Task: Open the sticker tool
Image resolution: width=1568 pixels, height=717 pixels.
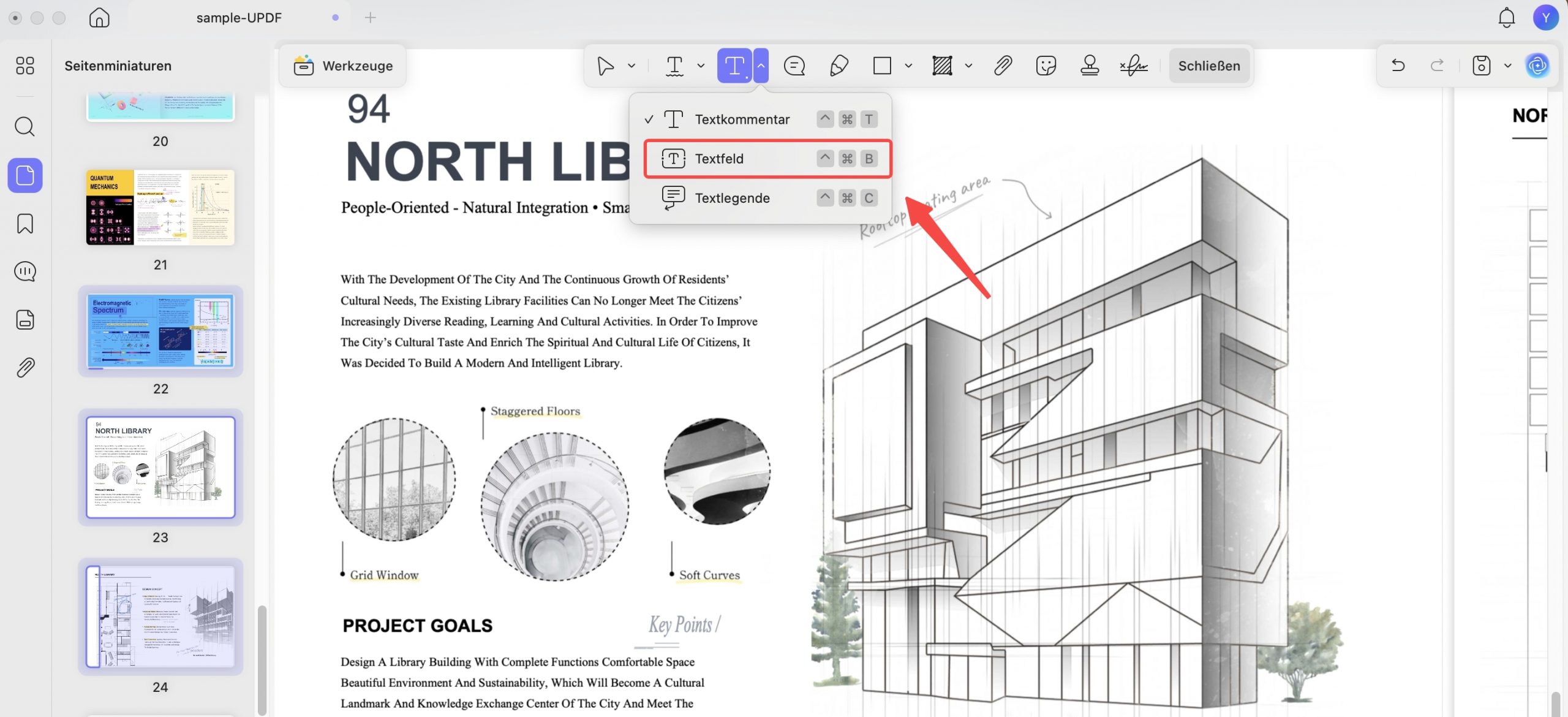Action: click(x=1046, y=66)
